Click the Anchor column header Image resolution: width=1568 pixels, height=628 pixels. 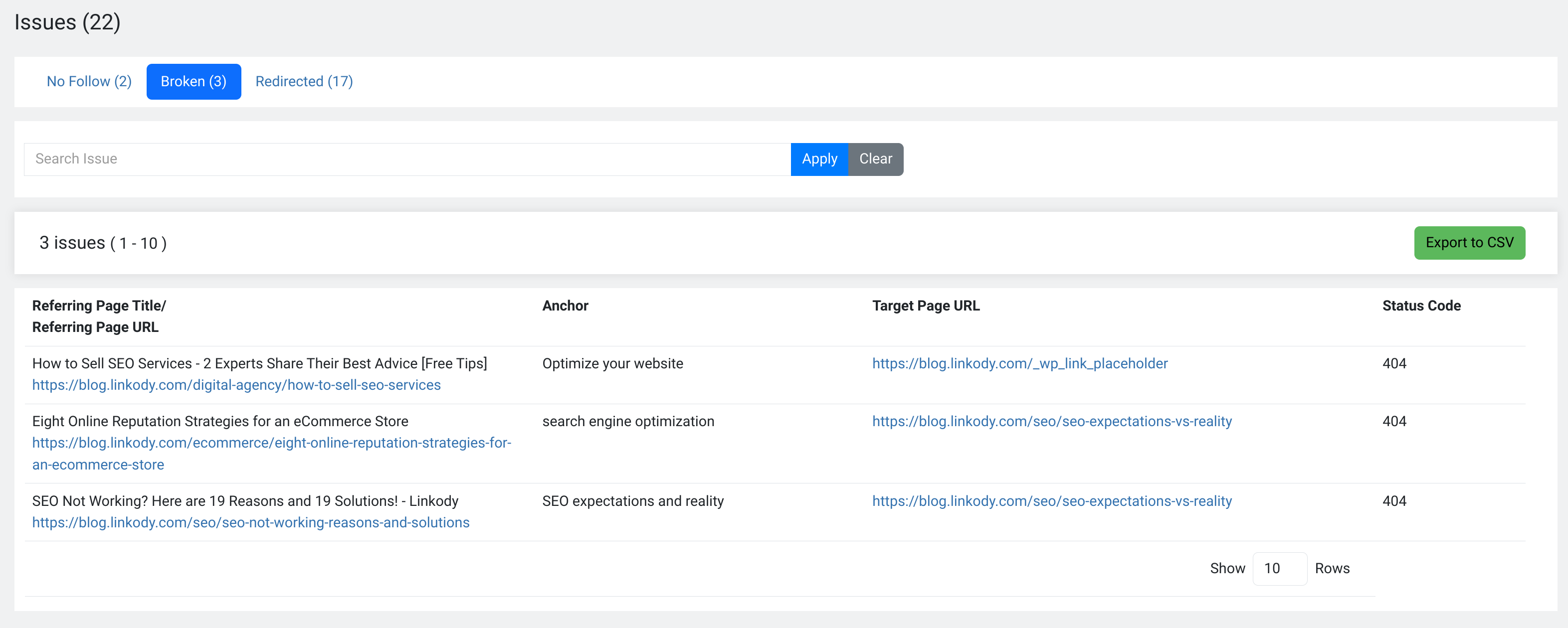pyautogui.click(x=565, y=306)
